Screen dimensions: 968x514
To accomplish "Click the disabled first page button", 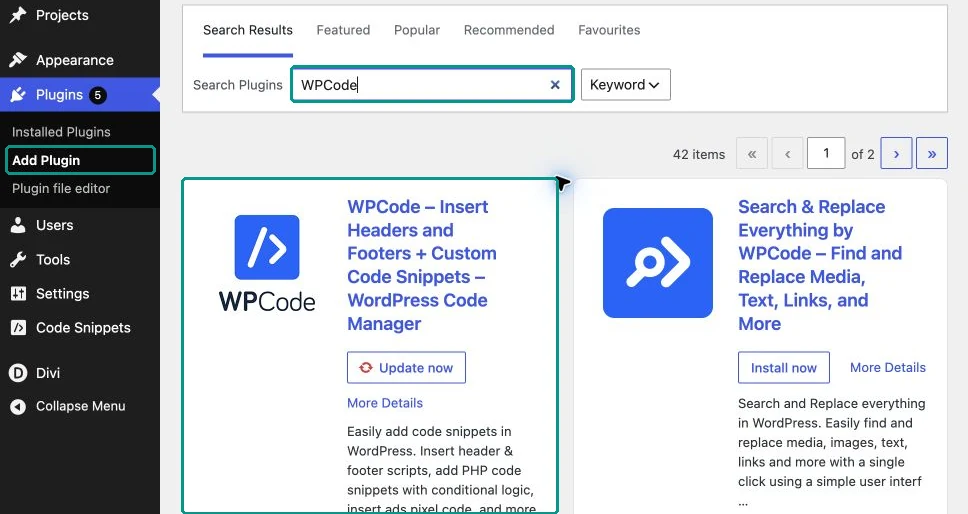I will click(752, 153).
